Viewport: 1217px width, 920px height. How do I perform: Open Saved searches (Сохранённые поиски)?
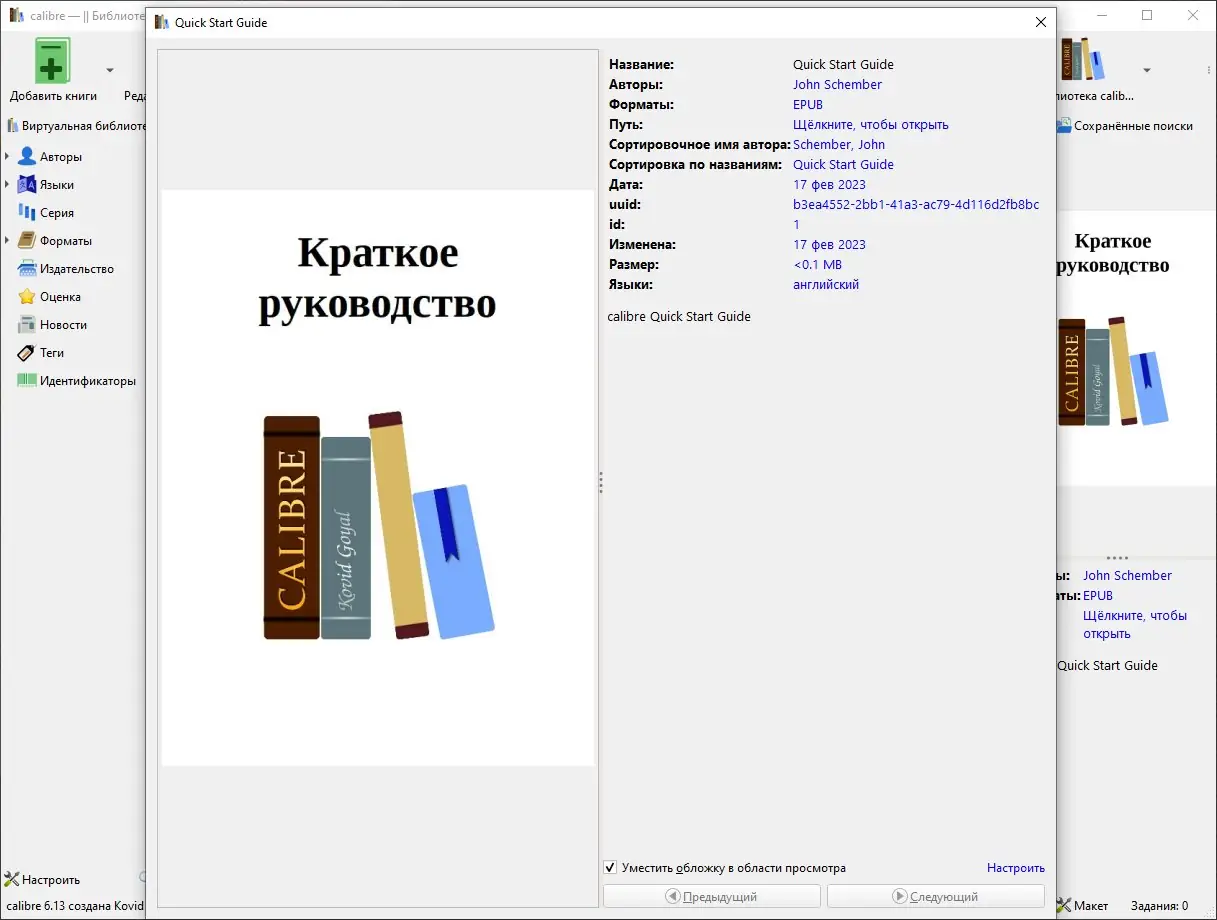click(1125, 126)
